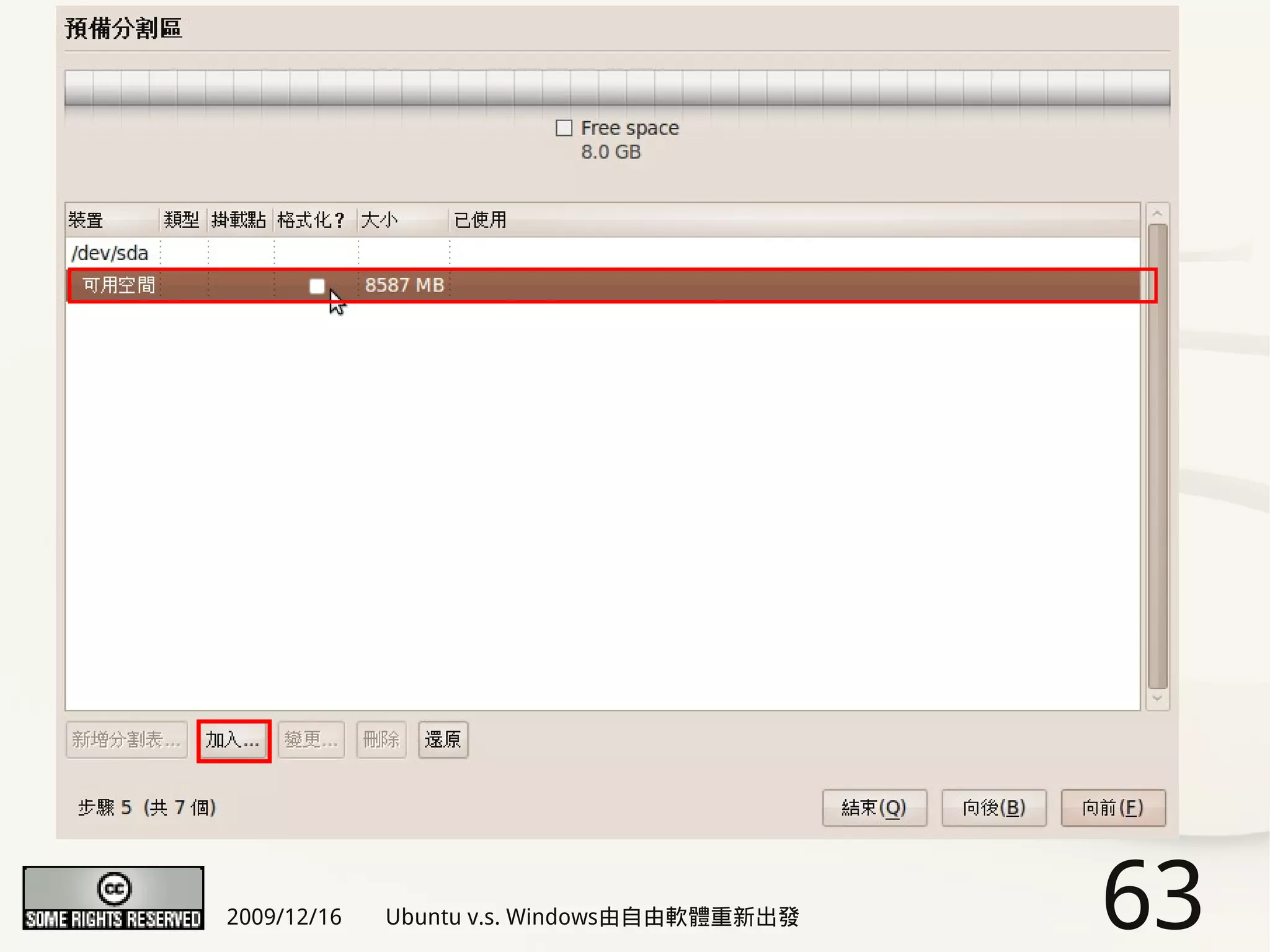The image size is (1270, 952).
Task: Click the 加入... add partition button
Action: [x=233, y=740]
